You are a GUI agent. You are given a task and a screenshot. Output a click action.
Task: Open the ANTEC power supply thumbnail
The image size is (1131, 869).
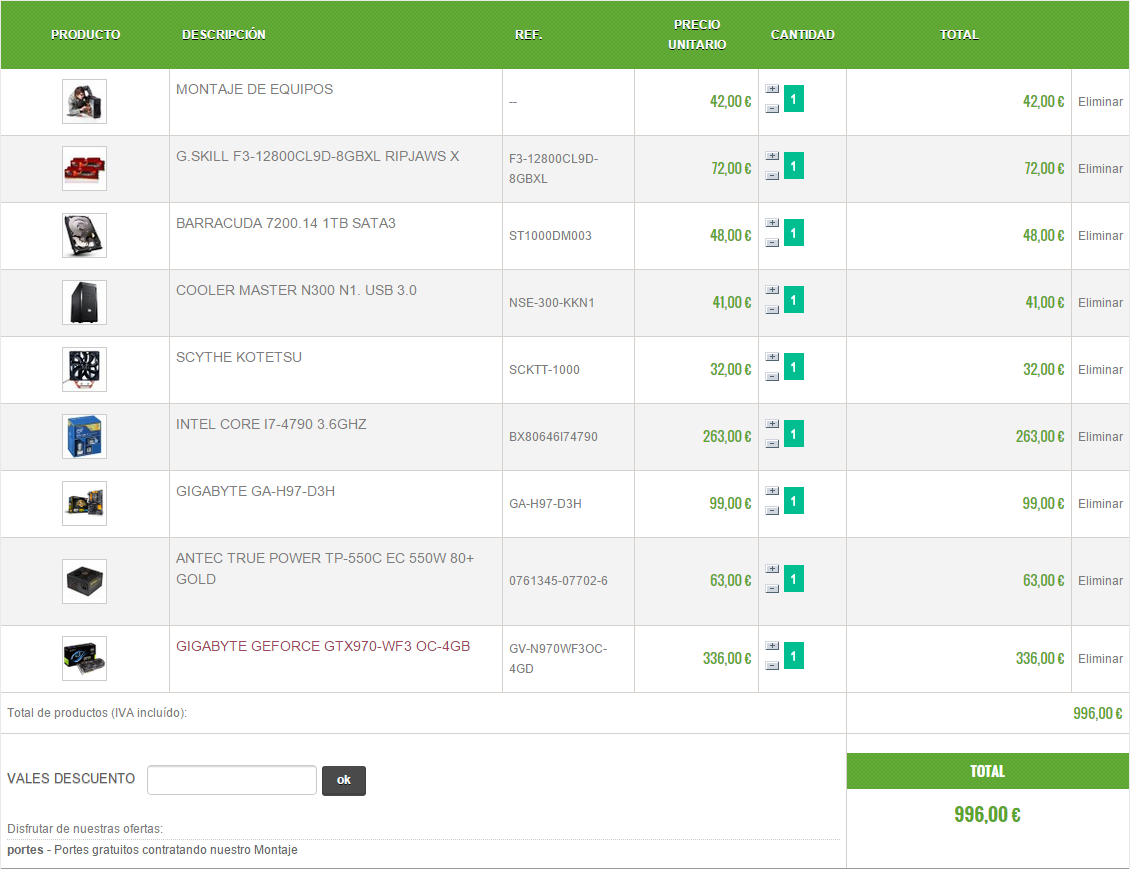84,581
